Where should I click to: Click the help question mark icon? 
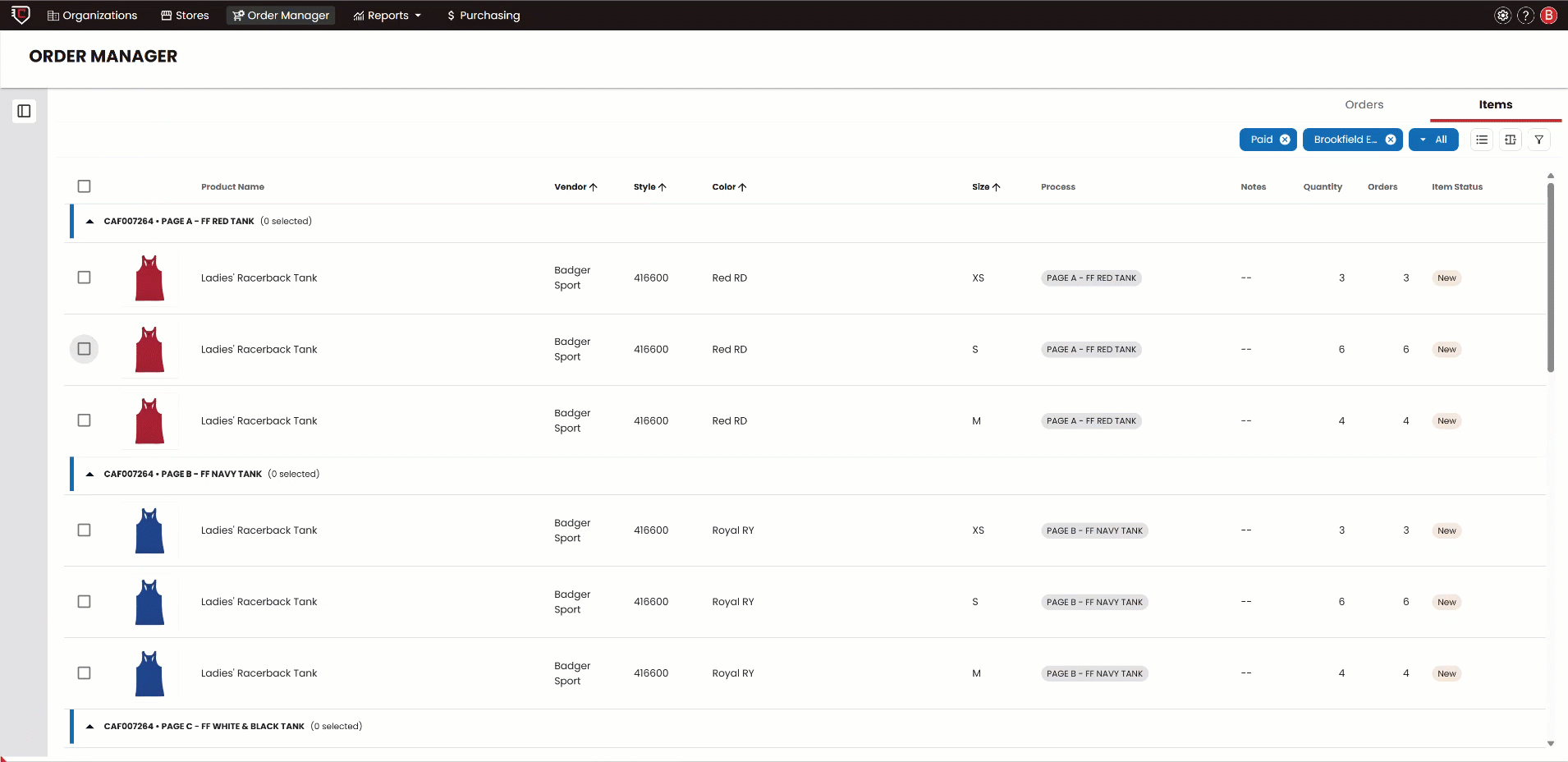tap(1525, 16)
